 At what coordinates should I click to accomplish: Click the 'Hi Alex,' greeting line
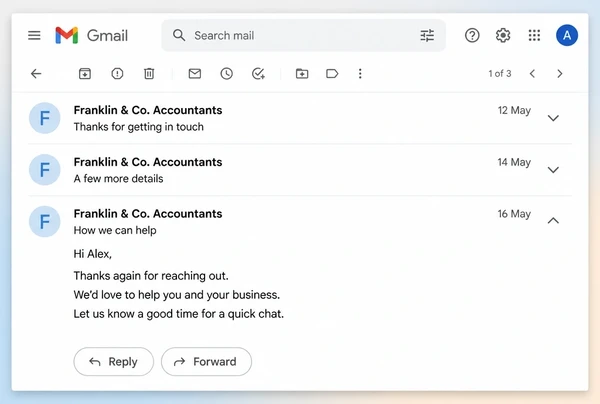tap(93, 254)
